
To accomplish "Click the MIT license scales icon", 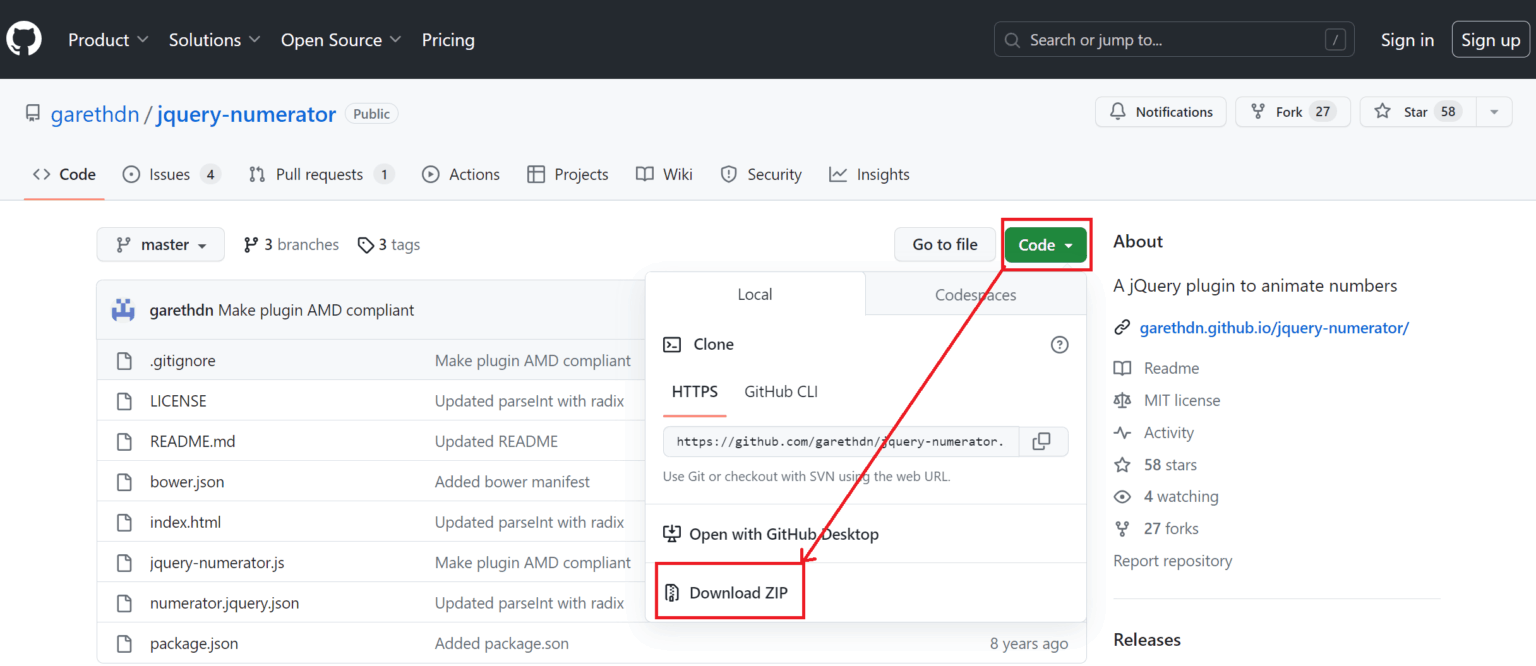I will pos(1122,400).
